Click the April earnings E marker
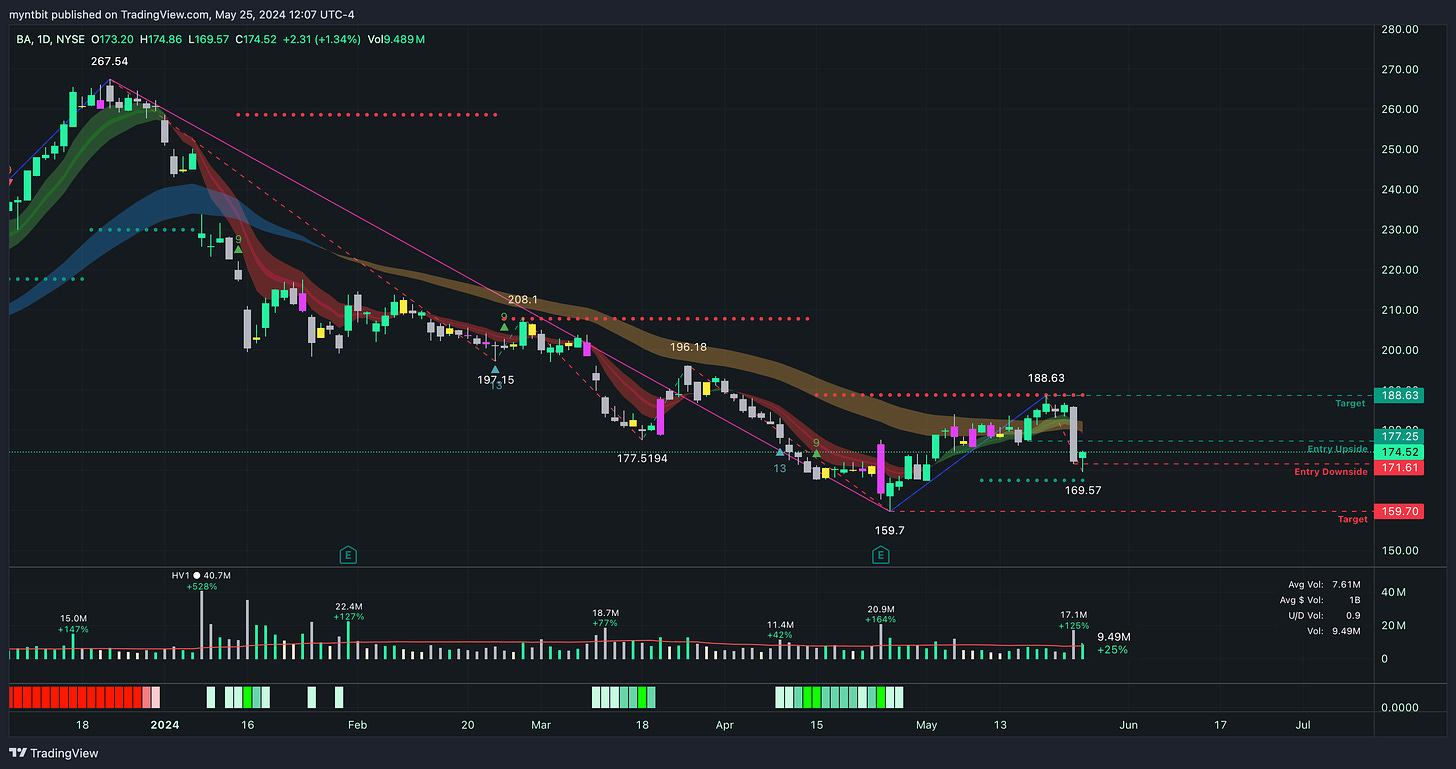 881,555
